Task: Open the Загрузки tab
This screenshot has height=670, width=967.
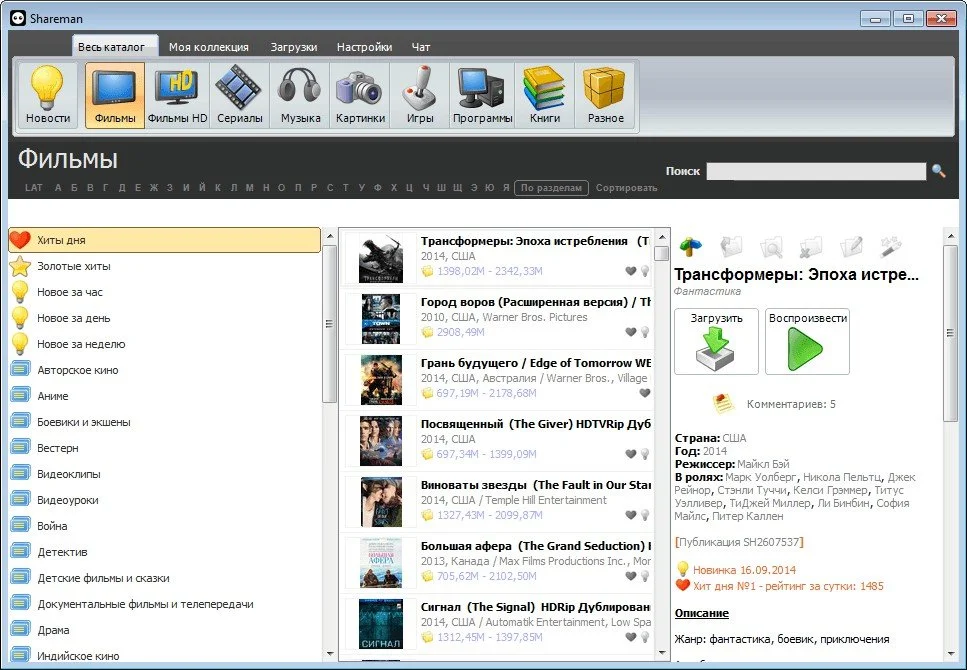Action: coord(294,47)
